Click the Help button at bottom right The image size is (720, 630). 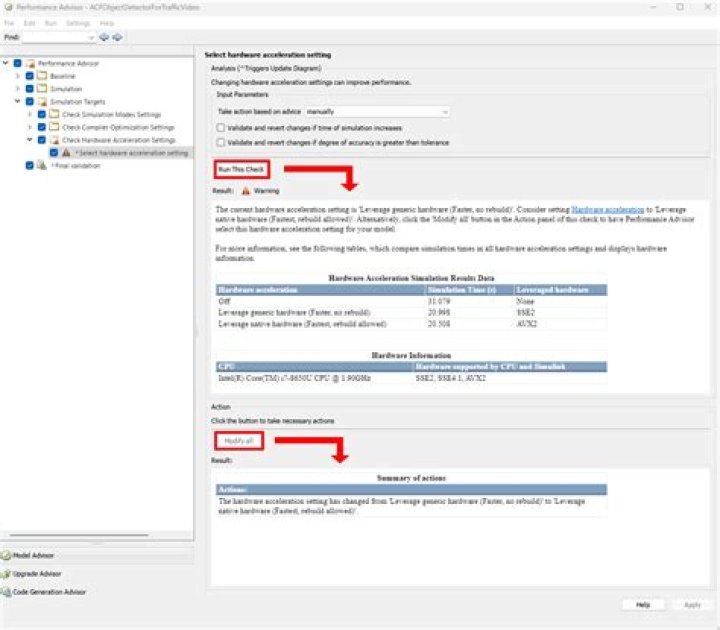coord(643,605)
